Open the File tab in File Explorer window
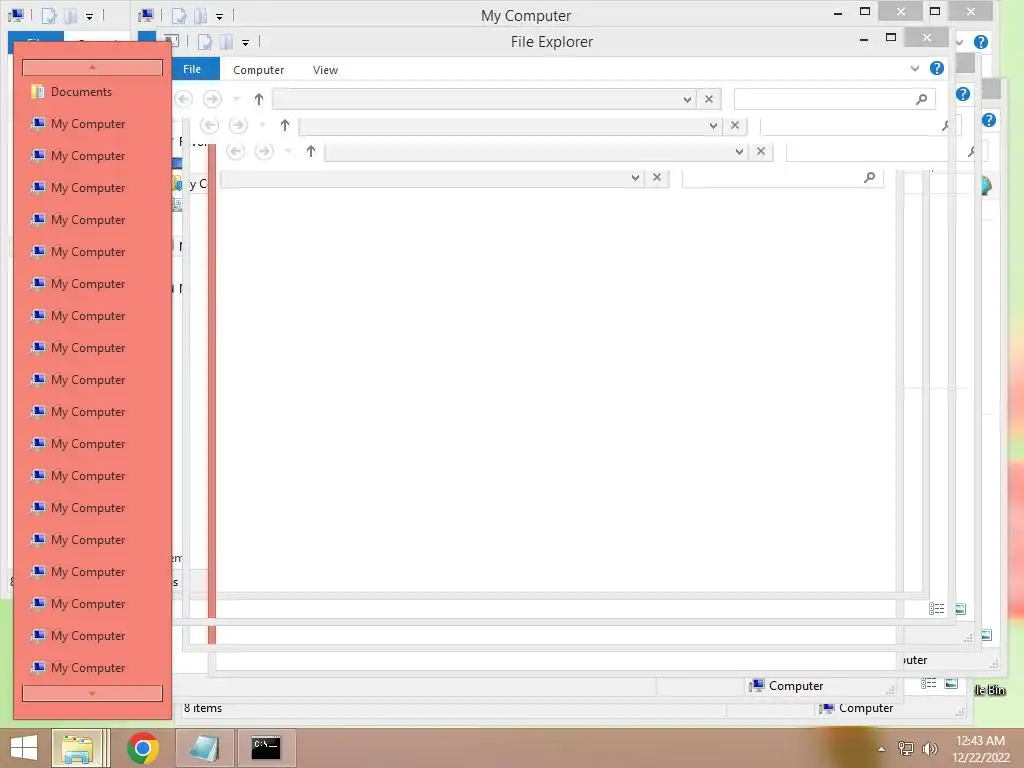Screen dimensions: 1024x768 point(192,69)
